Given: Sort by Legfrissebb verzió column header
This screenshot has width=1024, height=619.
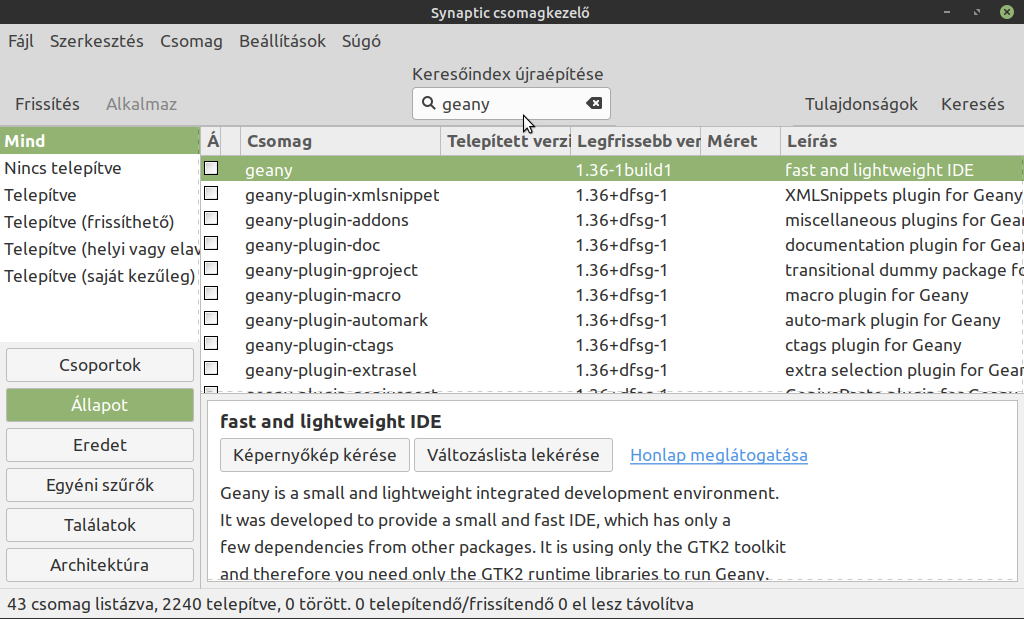Looking at the screenshot, I should (x=636, y=141).
